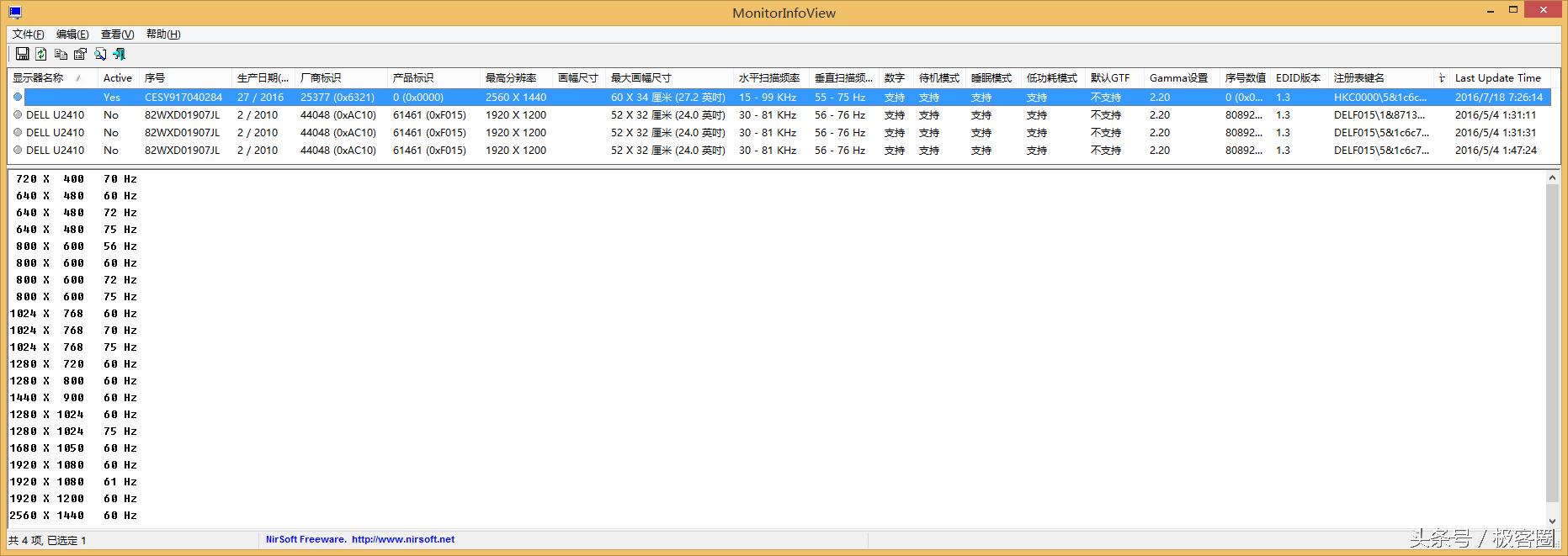Open the 编辑(E) menu
This screenshot has height=556, width=1568.
(72, 34)
